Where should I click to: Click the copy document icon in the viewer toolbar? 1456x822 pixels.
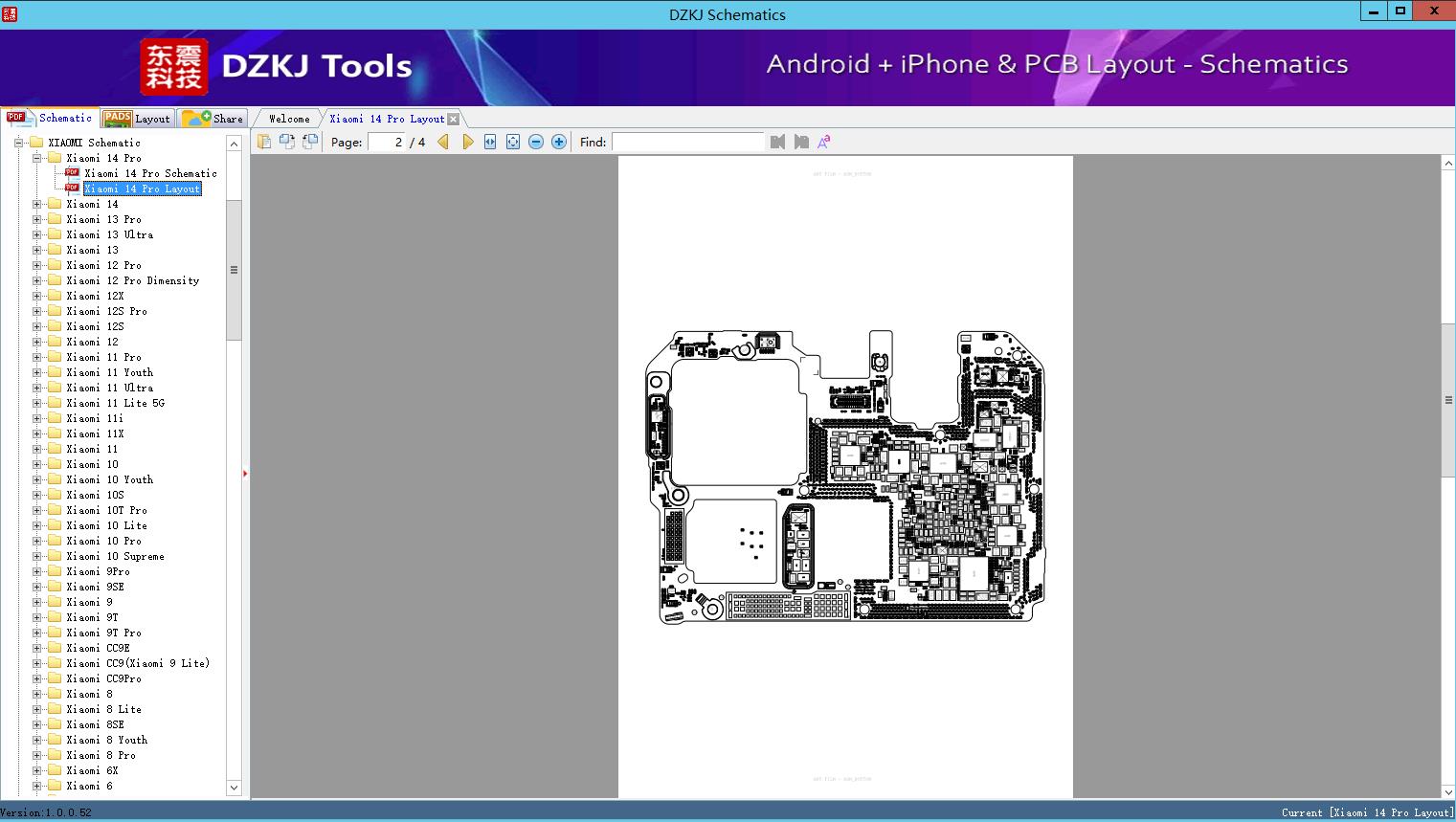(x=264, y=142)
